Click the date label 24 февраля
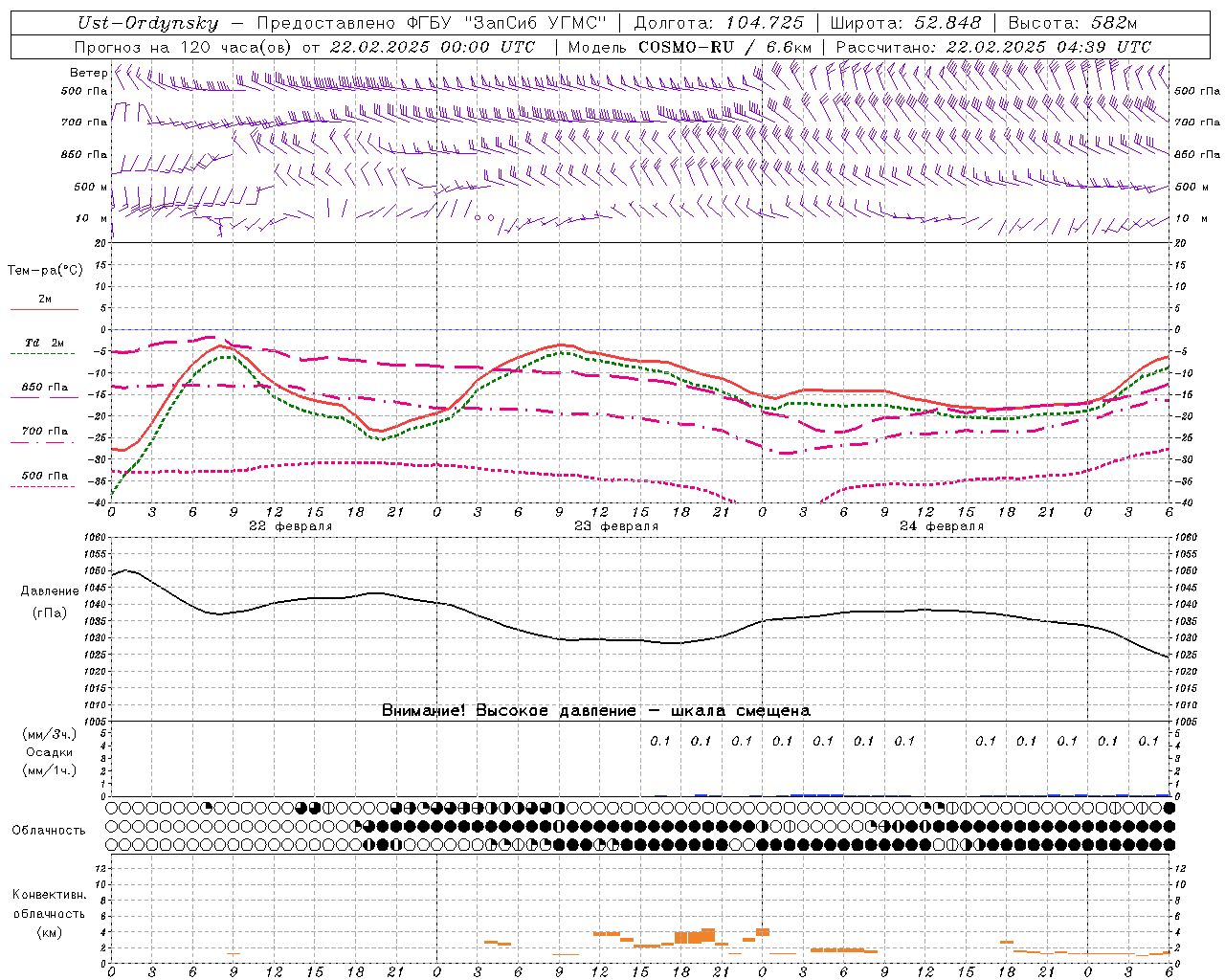The width and height of the screenshot is (1225, 980). [942, 526]
